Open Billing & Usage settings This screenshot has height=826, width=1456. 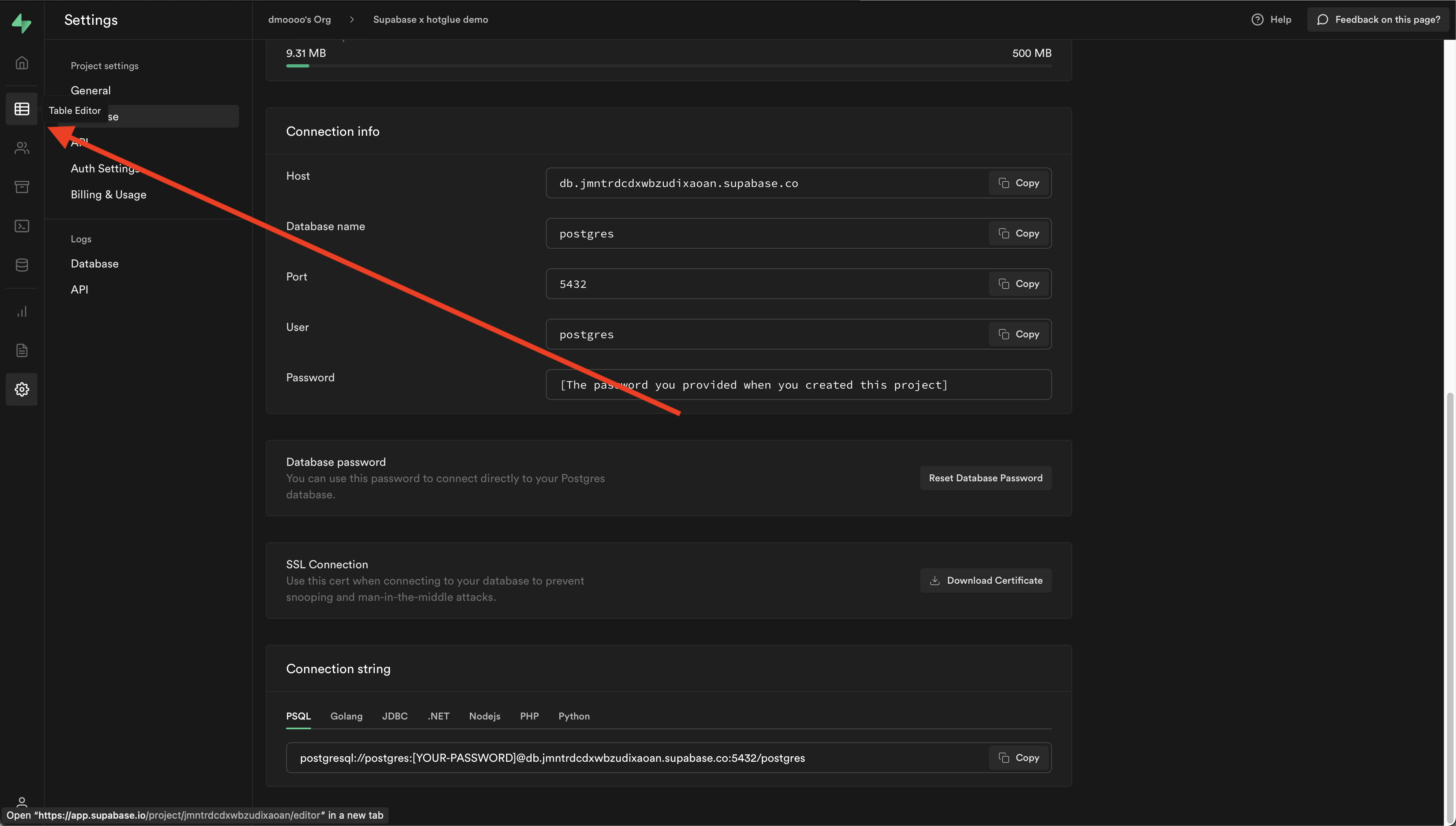109,194
